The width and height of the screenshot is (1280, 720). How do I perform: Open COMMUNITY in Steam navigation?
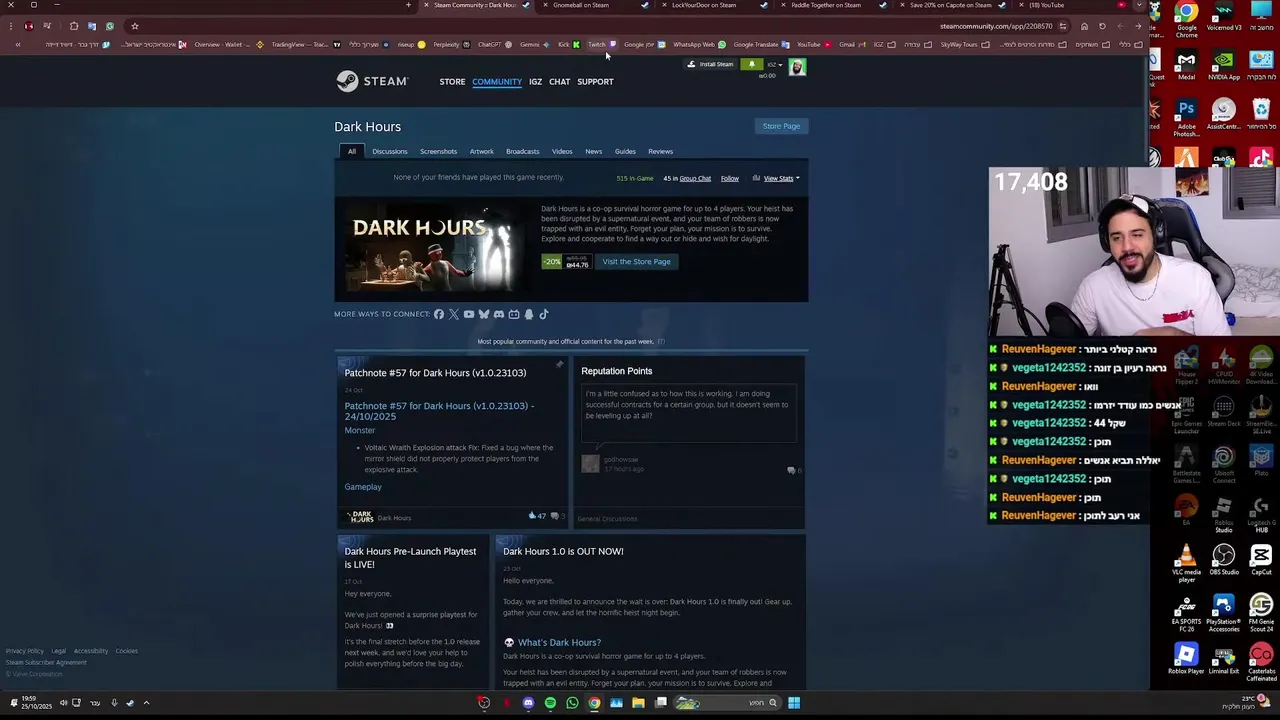(x=497, y=82)
